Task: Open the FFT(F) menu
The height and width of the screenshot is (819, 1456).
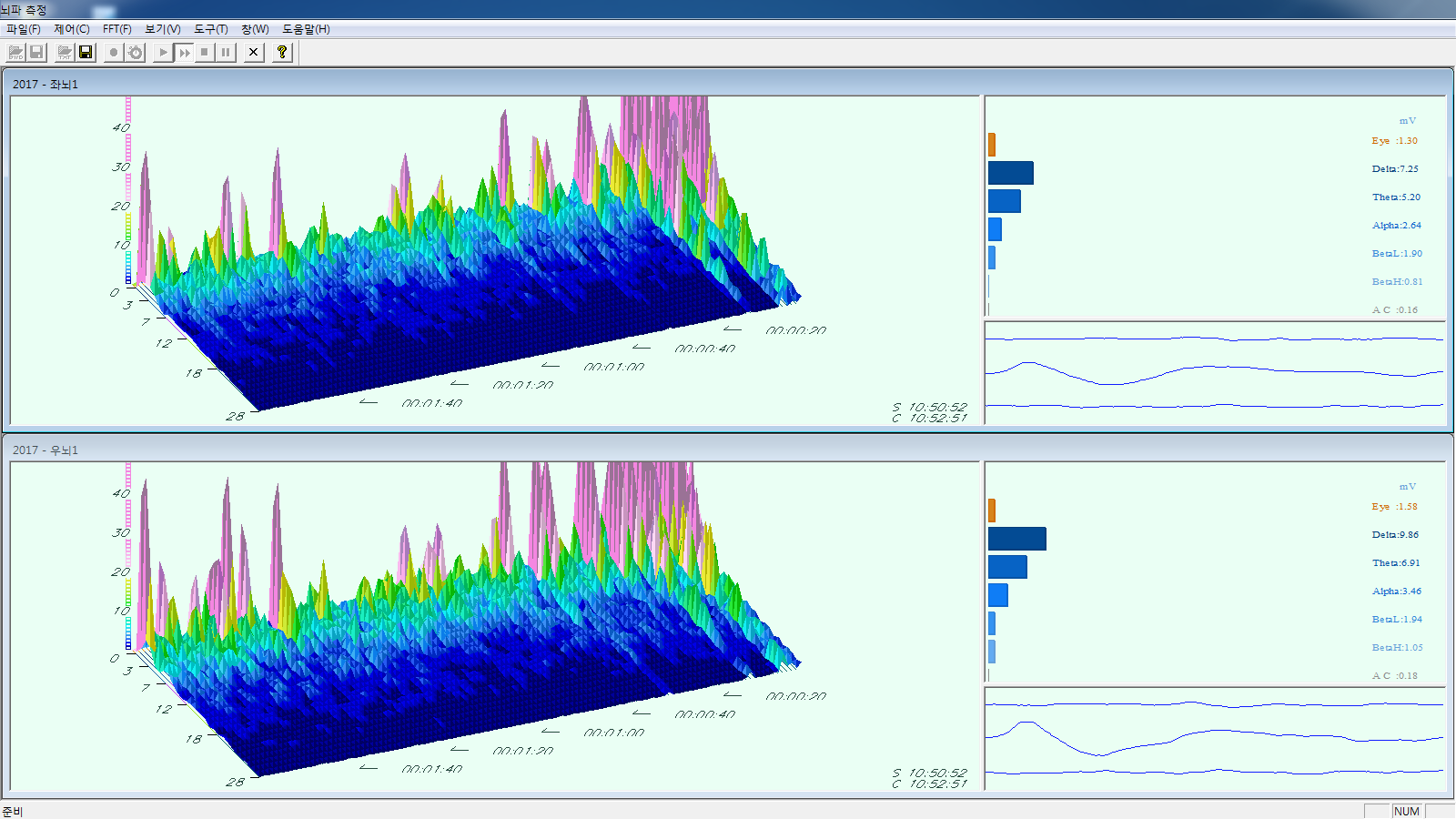Action: click(x=117, y=29)
